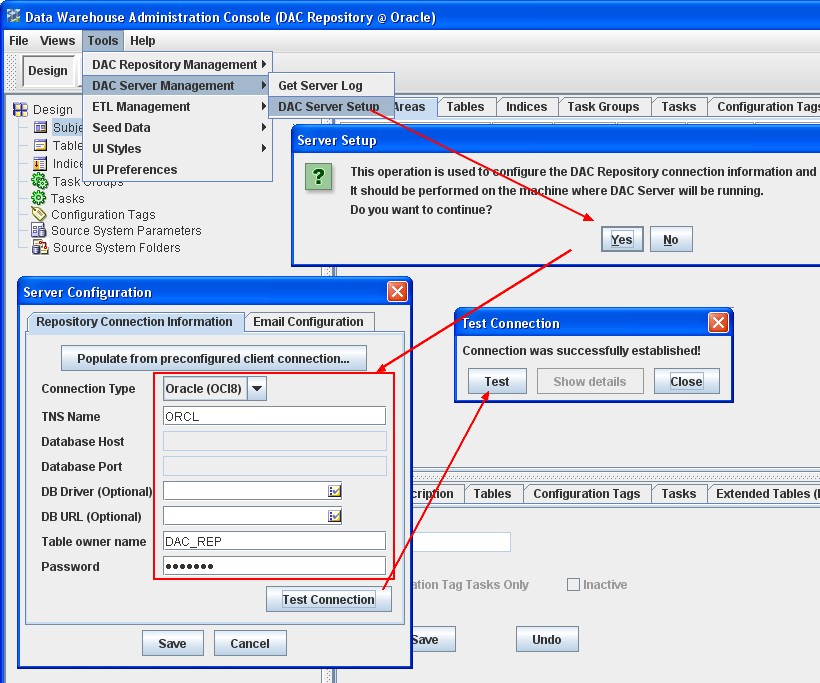
Task: Open the lower Configuration Tags tab
Action: (587, 494)
